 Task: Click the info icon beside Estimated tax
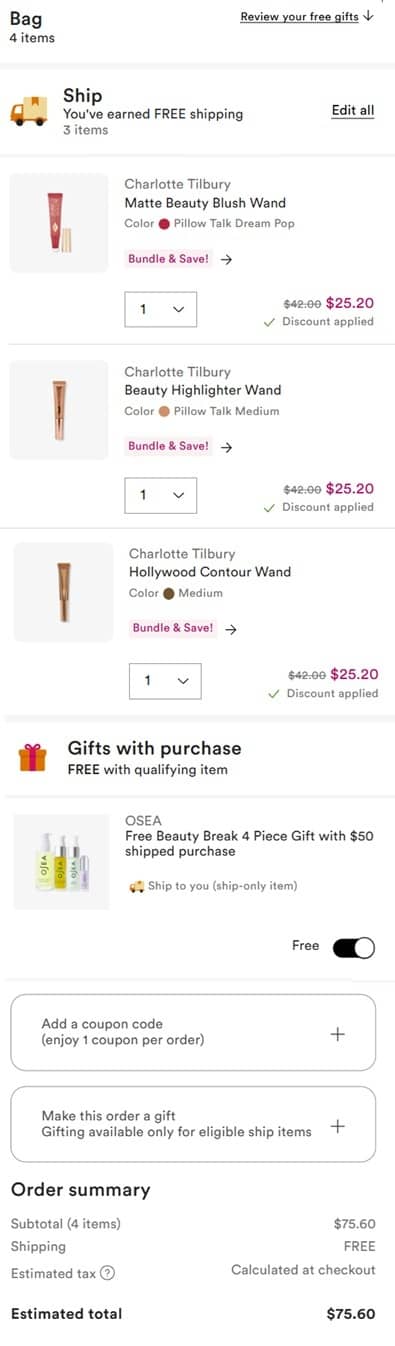108,1273
